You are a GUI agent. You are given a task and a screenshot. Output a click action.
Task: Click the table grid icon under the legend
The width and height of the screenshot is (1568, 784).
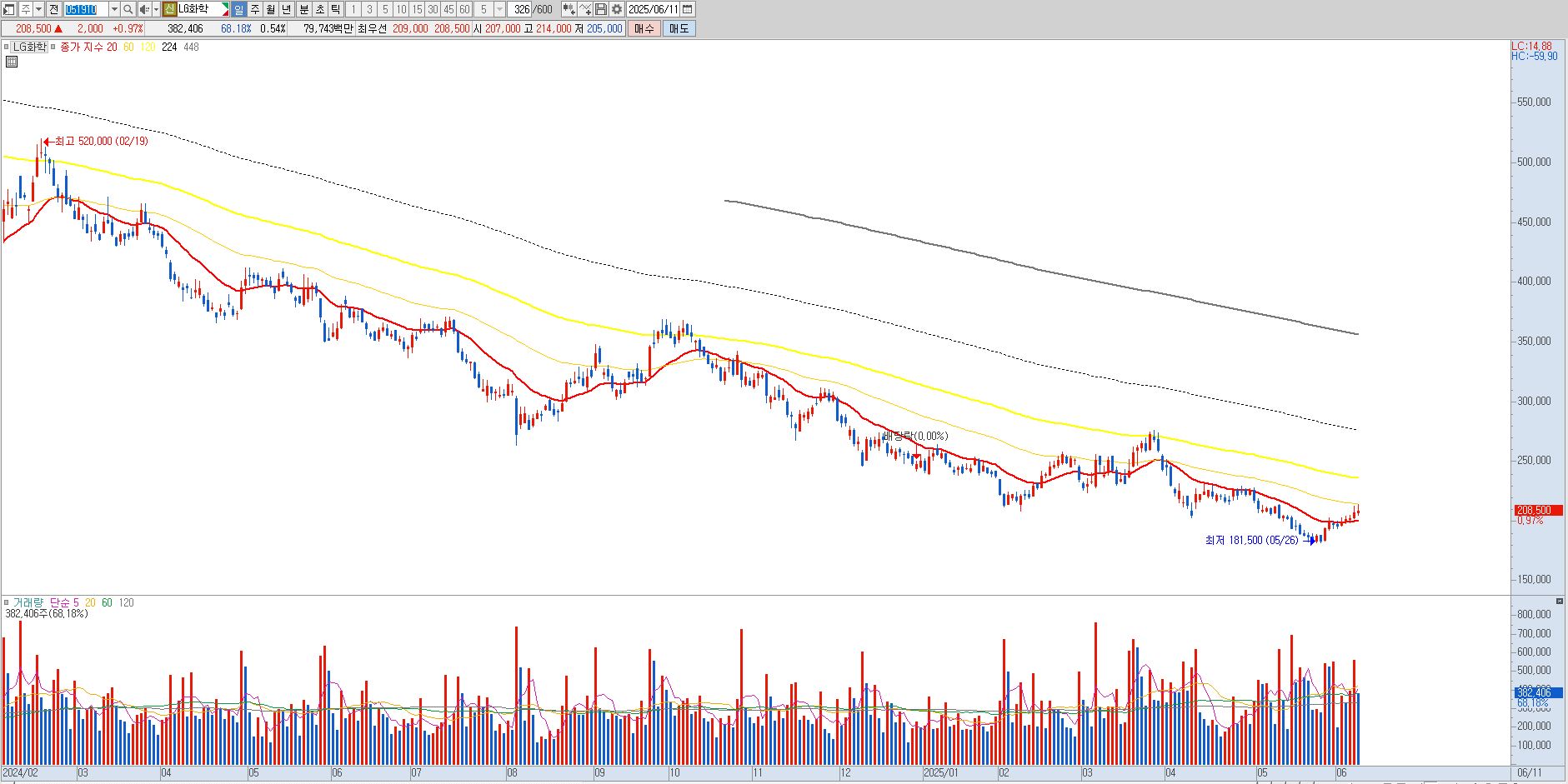(x=12, y=62)
